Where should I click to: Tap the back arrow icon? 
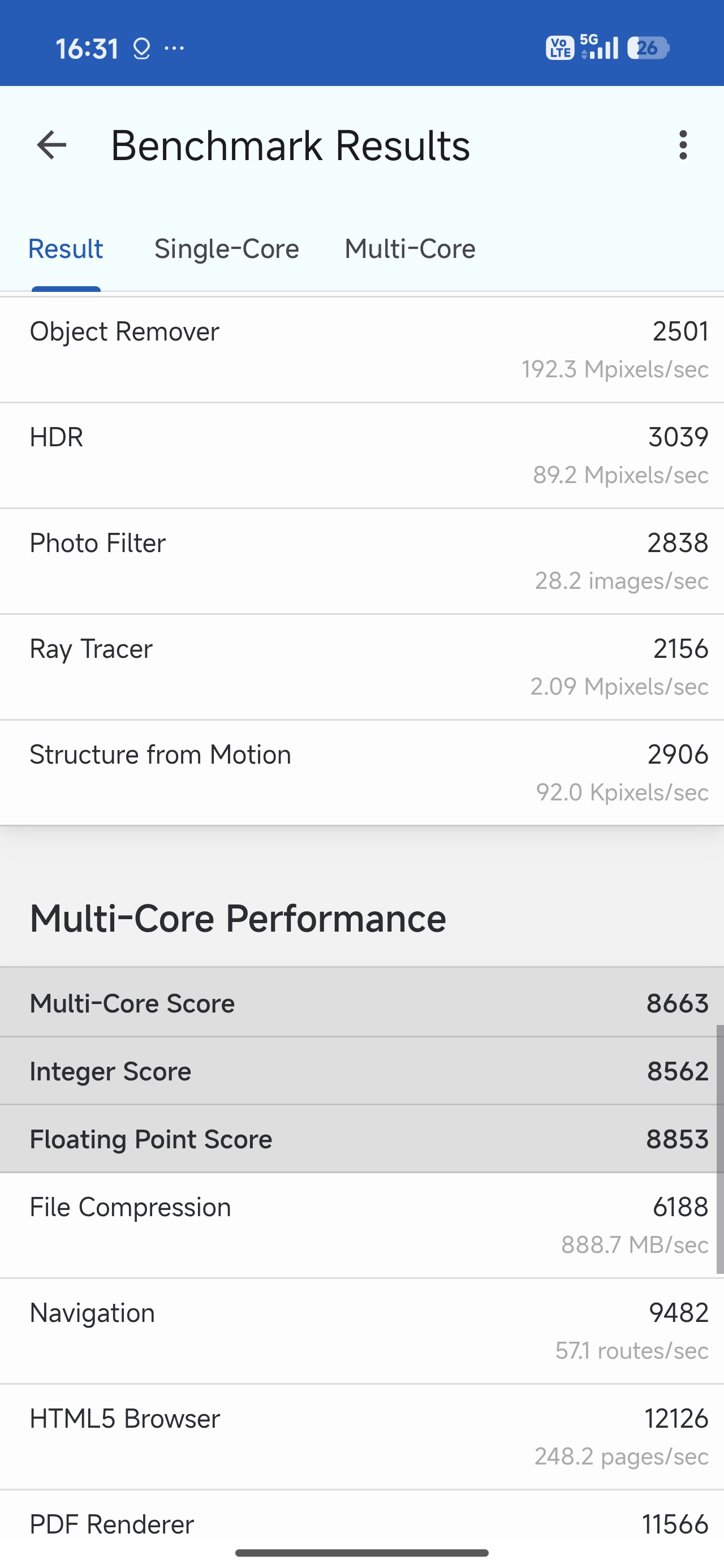[x=52, y=145]
